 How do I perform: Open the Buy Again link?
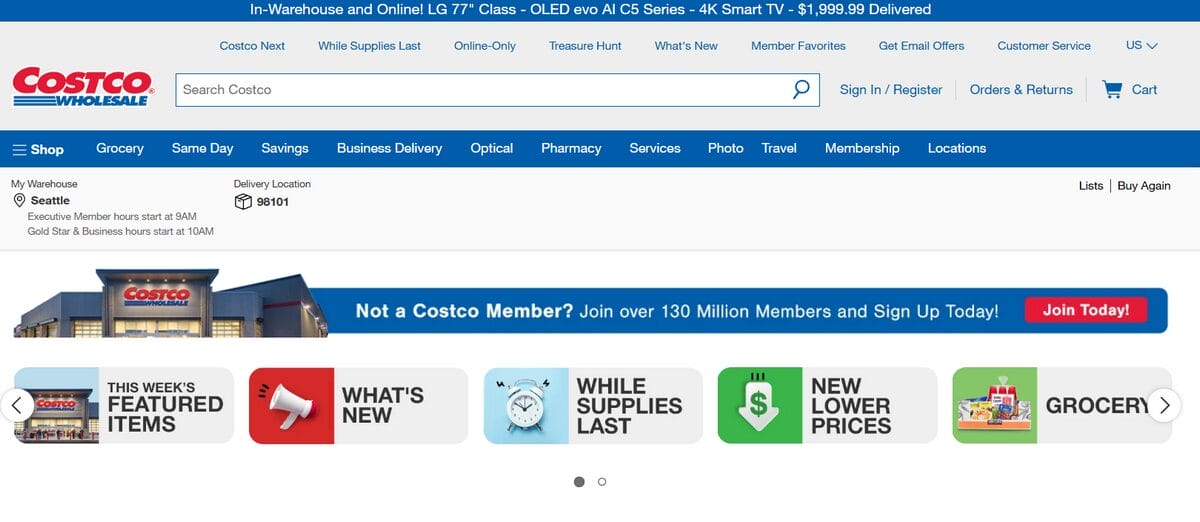click(1144, 186)
